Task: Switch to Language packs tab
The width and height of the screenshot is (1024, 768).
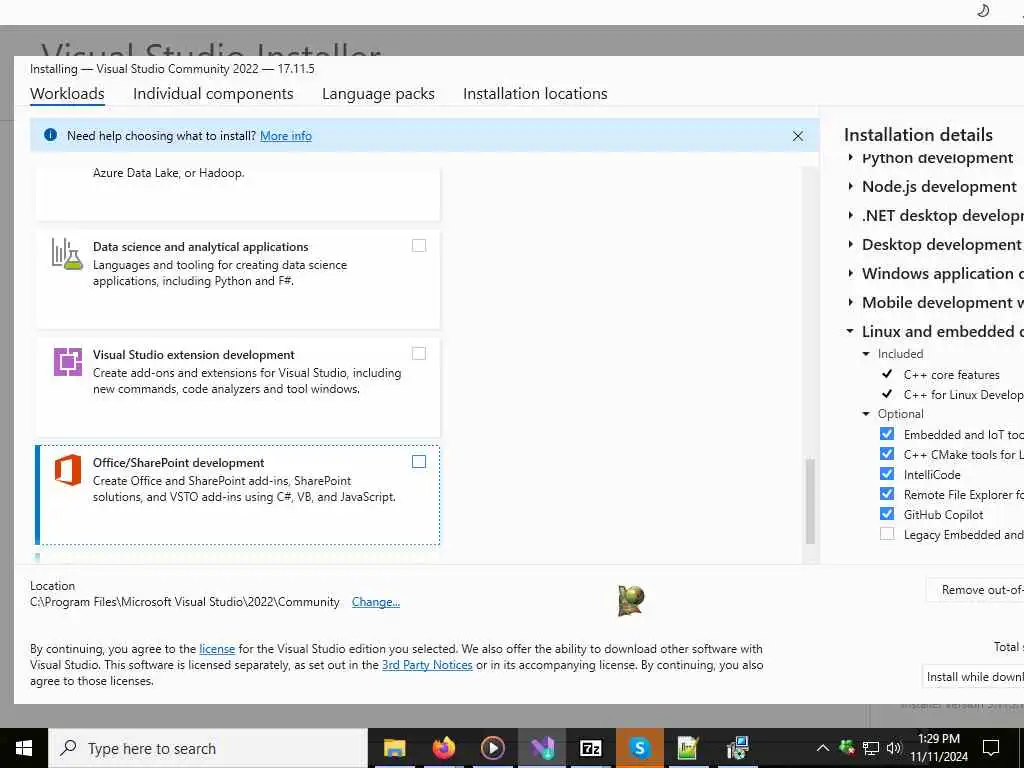Action: tap(378, 93)
